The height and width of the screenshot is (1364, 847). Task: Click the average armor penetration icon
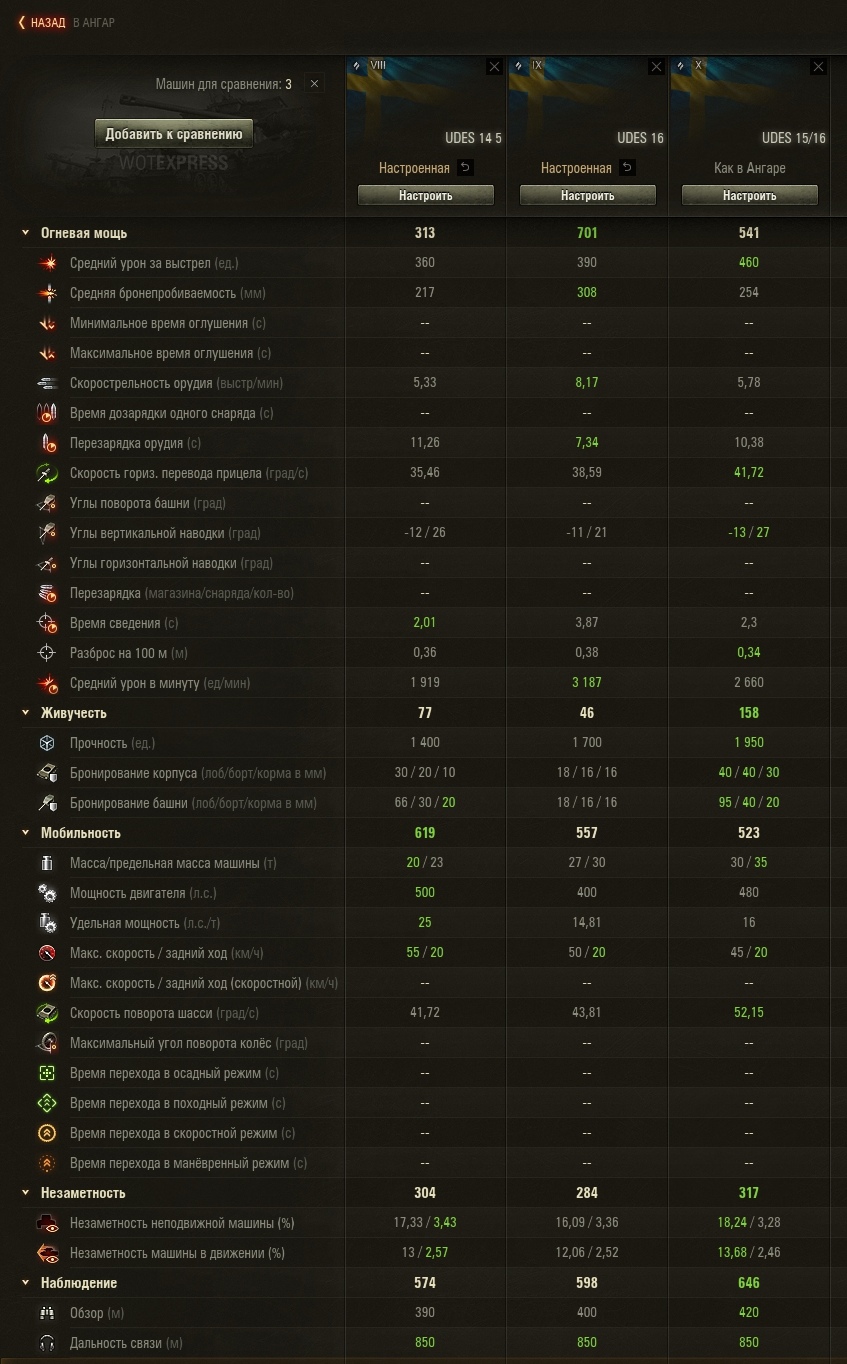tap(47, 293)
